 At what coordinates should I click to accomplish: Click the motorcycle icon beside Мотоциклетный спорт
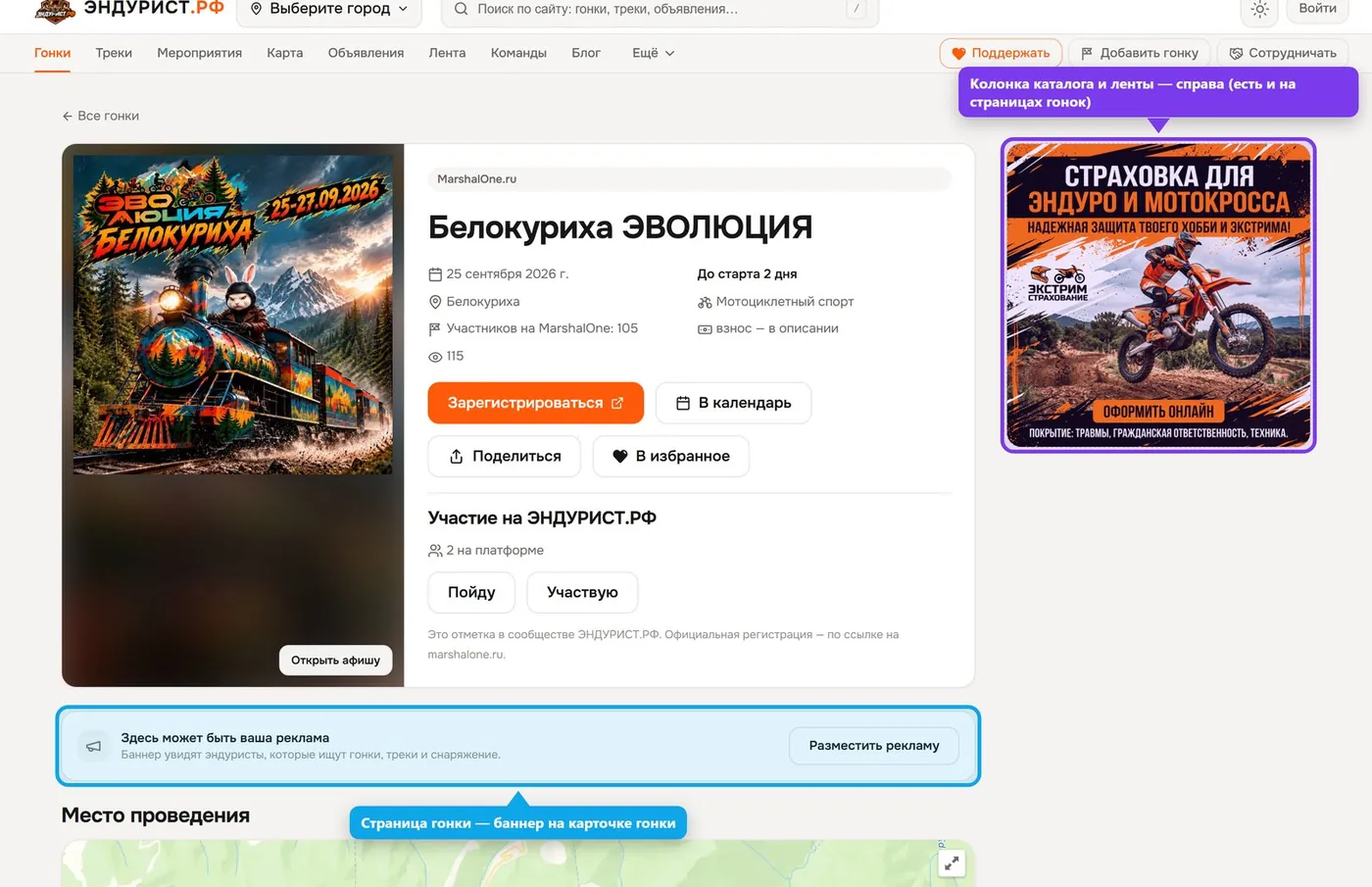click(705, 302)
